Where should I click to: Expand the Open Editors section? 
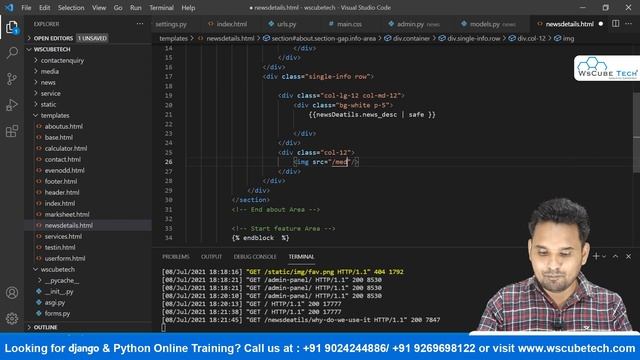88,38
